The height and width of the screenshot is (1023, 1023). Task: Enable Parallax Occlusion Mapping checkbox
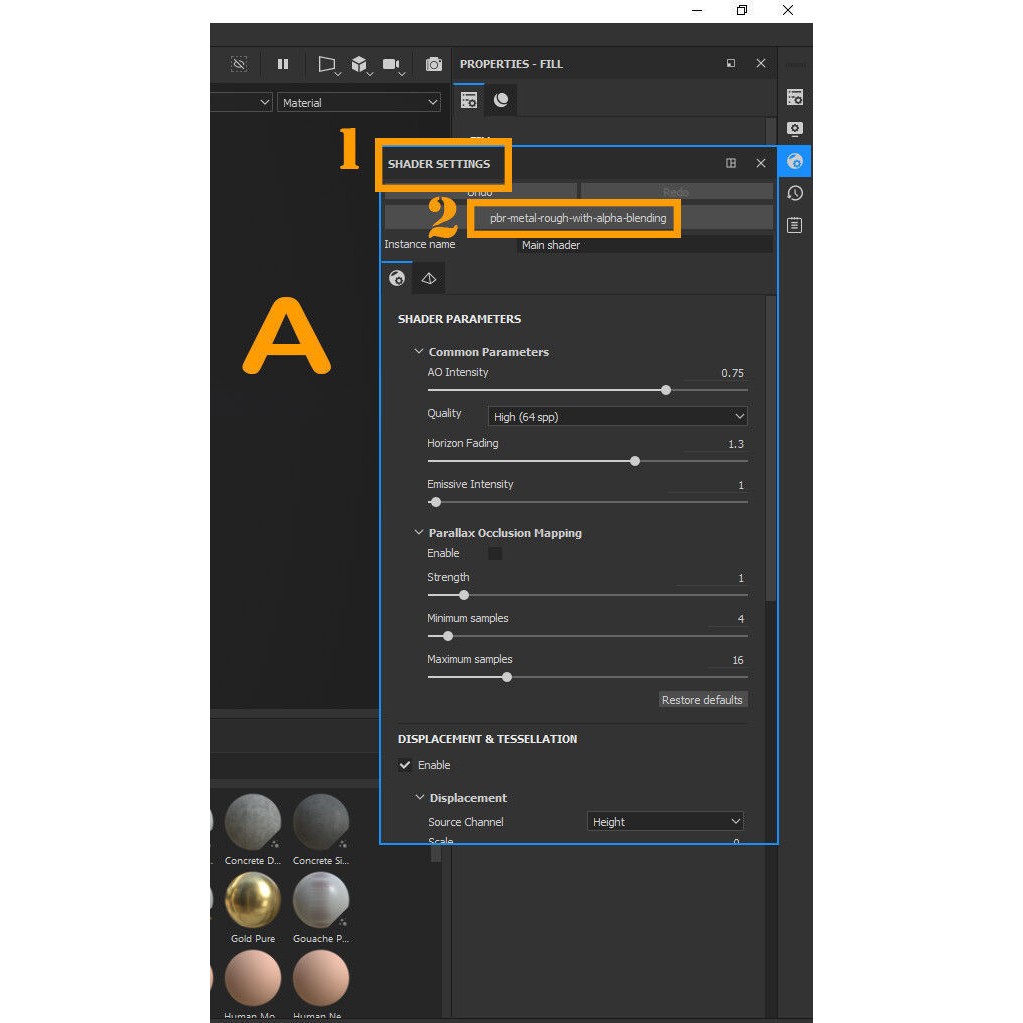pos(494,553)
